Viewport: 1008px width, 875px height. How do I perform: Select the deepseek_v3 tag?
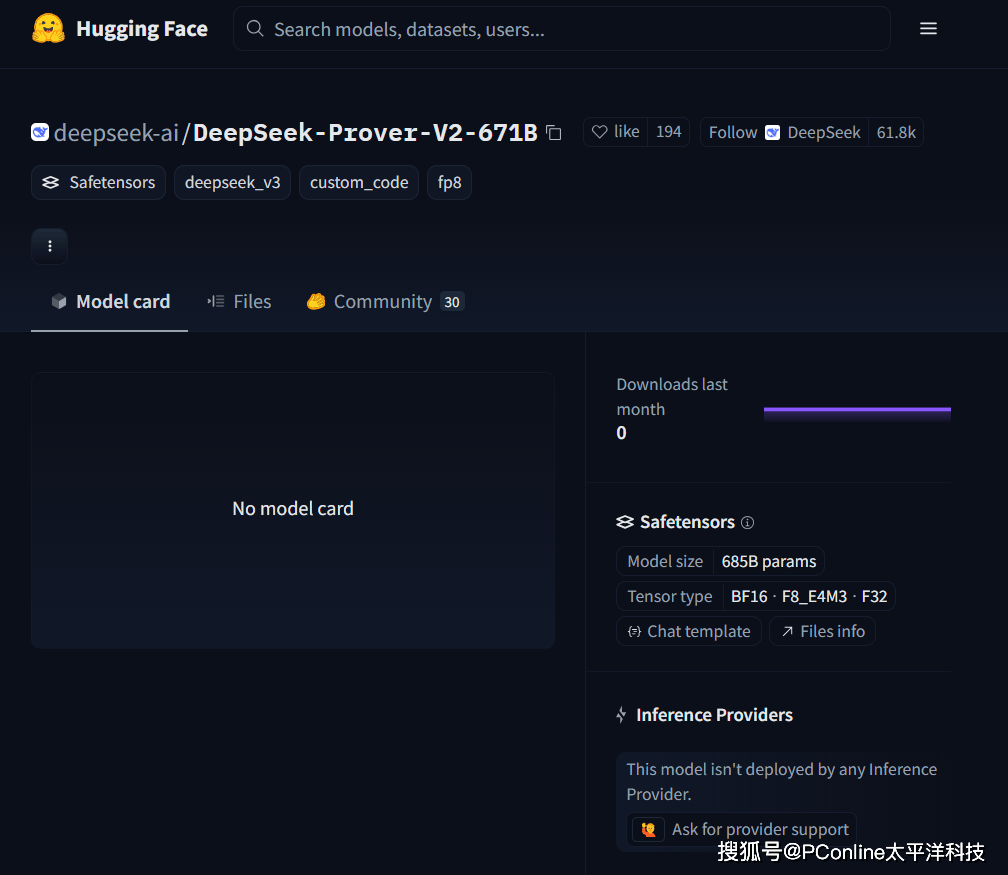click(x=232, y=182)
